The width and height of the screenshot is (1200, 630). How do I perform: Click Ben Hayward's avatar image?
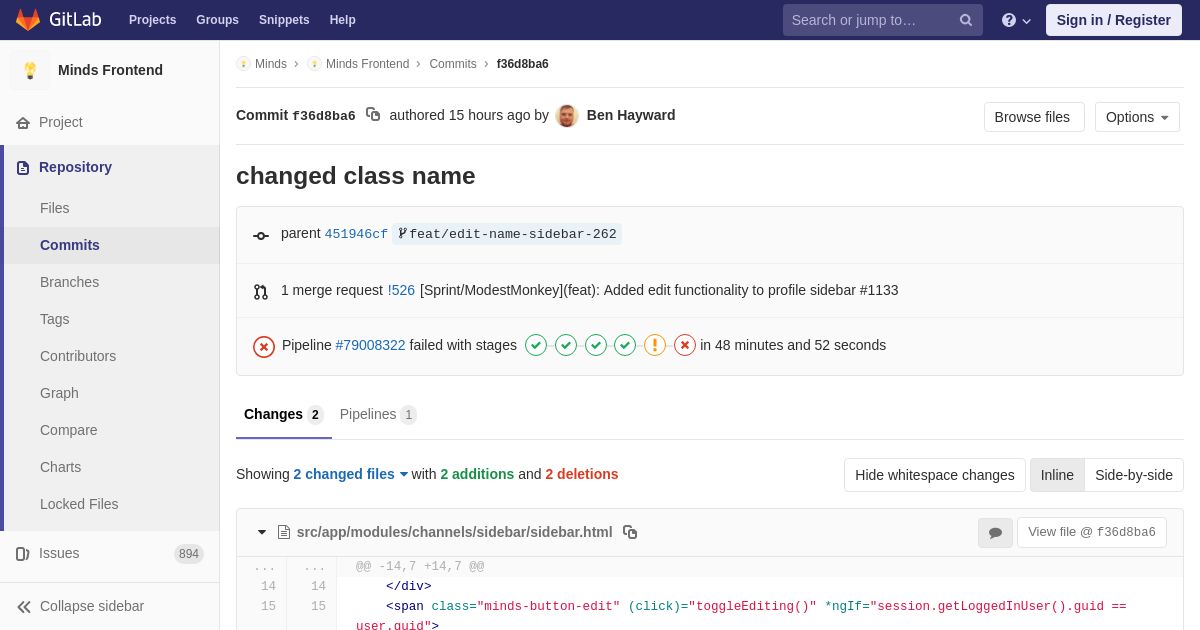(567, 115)
